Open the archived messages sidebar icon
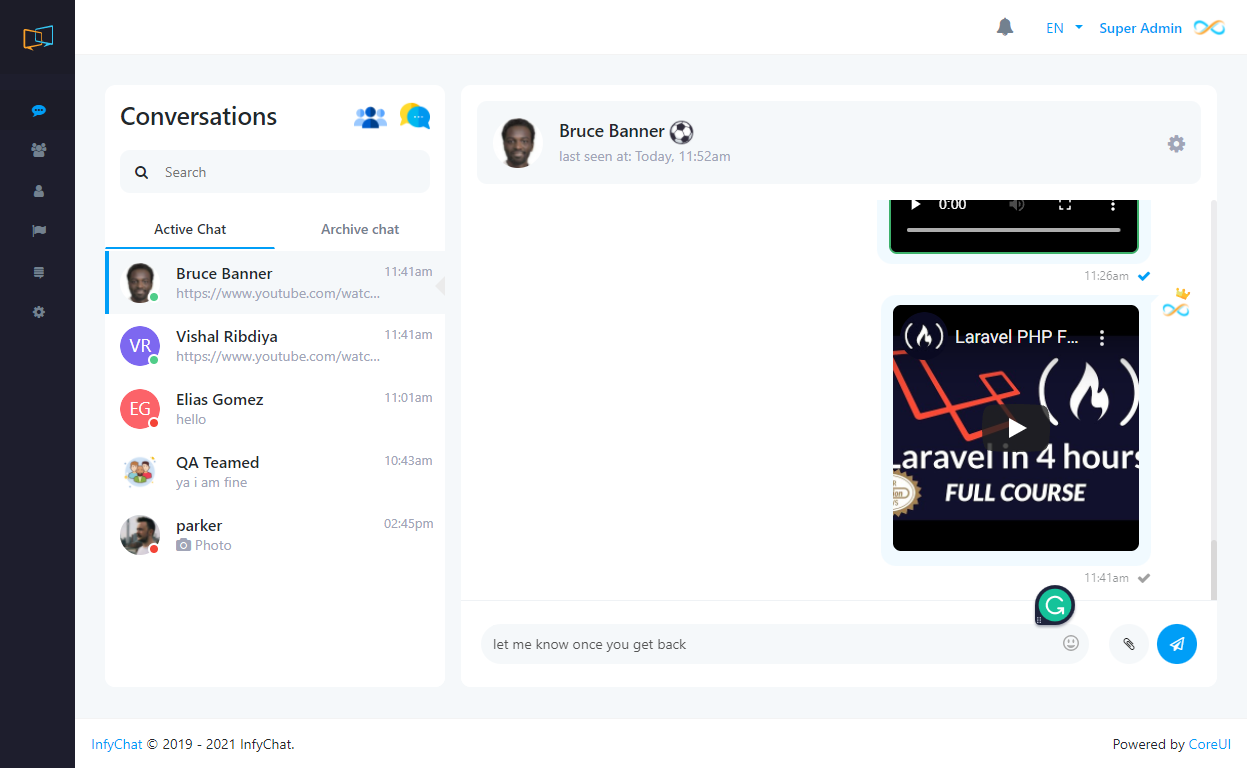This screenshot has width=1247, height=768. [38, 271]
